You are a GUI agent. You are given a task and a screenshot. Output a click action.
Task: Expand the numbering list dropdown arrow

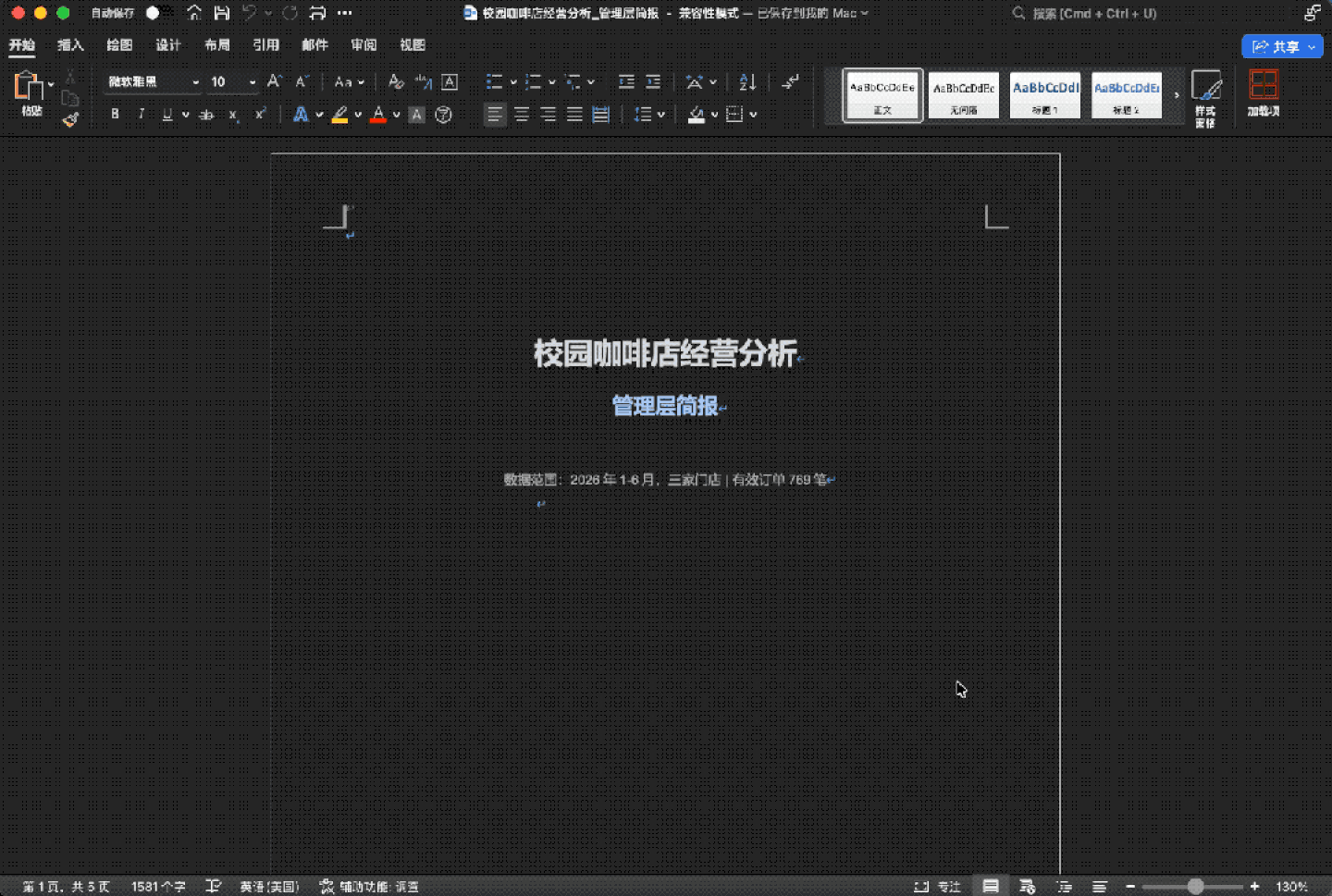(x=551, y=82)
